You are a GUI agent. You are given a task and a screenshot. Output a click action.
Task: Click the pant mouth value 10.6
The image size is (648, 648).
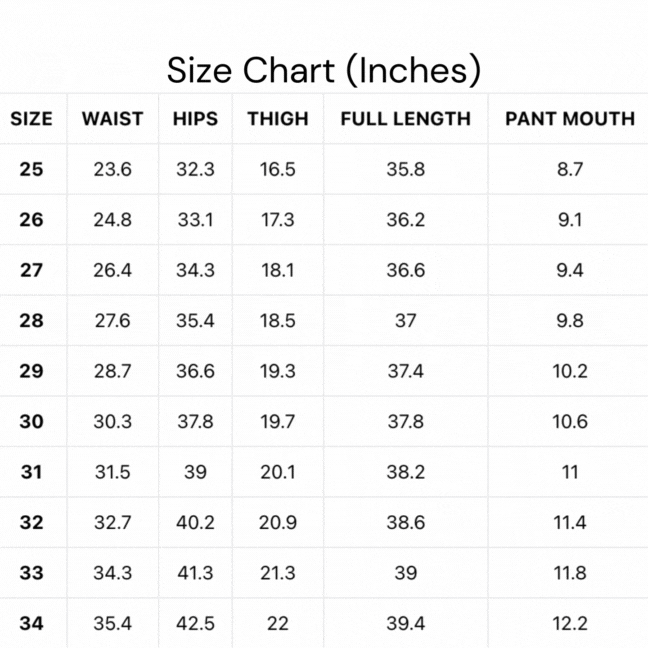(569, 422)
